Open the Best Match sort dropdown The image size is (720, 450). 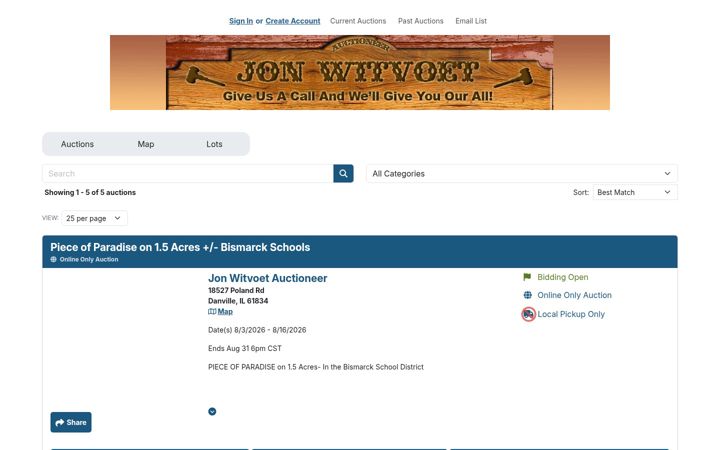(635, 192)
